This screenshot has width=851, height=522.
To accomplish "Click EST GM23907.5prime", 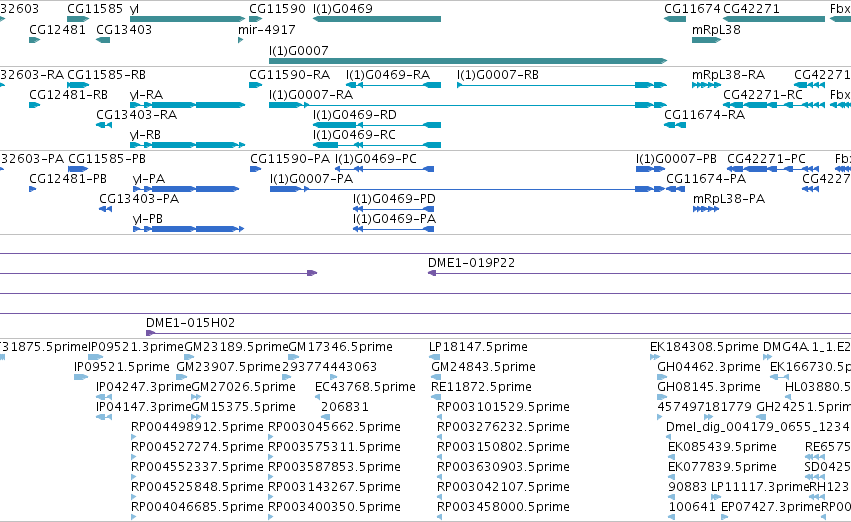I will click(228, 367).
